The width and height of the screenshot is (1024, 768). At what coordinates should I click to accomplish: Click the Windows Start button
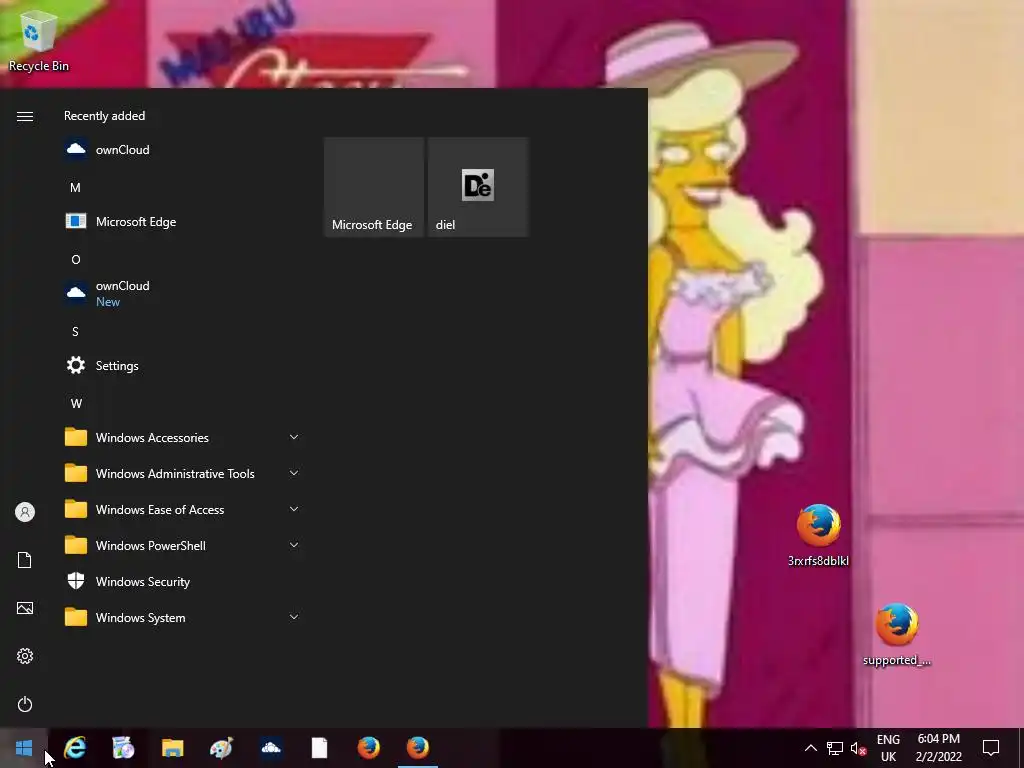(x=24, y=748)
